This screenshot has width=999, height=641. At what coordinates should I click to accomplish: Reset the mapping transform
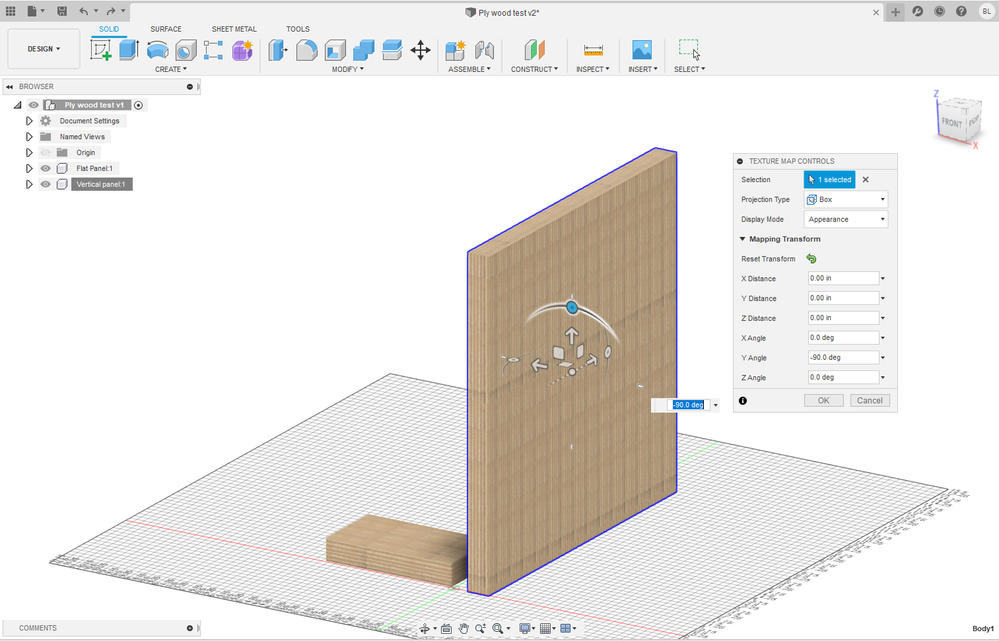coord(811,259)
